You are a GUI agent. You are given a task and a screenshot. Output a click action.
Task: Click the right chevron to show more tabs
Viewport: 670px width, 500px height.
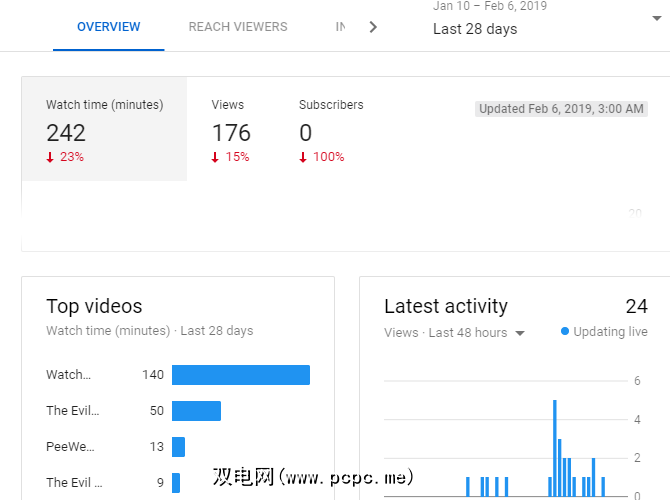[373, 27]
